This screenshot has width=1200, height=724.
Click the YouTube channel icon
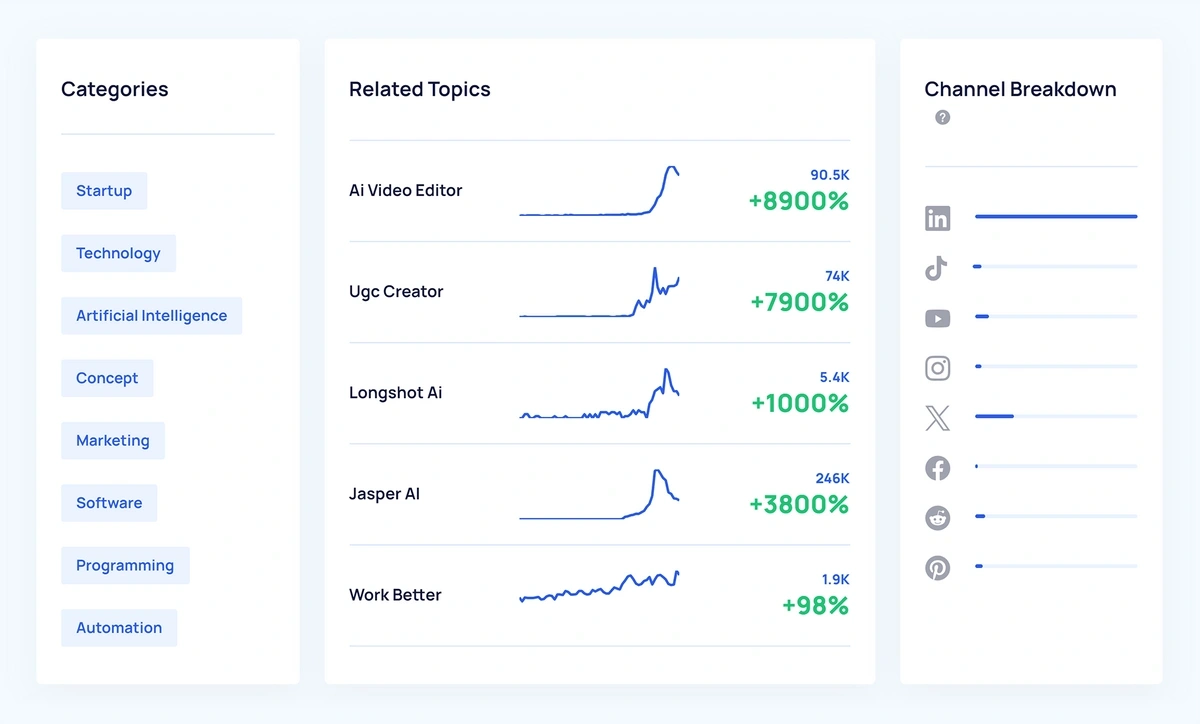(x=937, y=318)
